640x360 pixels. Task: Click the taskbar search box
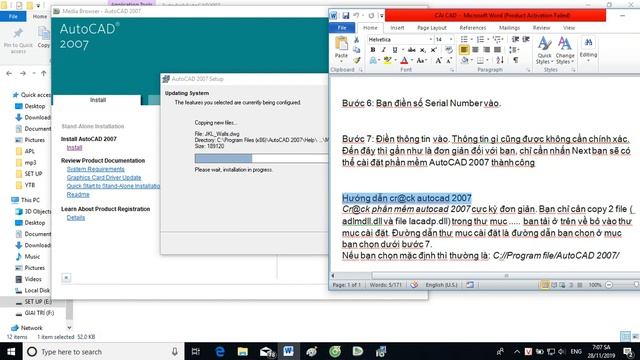pos(103,351)
